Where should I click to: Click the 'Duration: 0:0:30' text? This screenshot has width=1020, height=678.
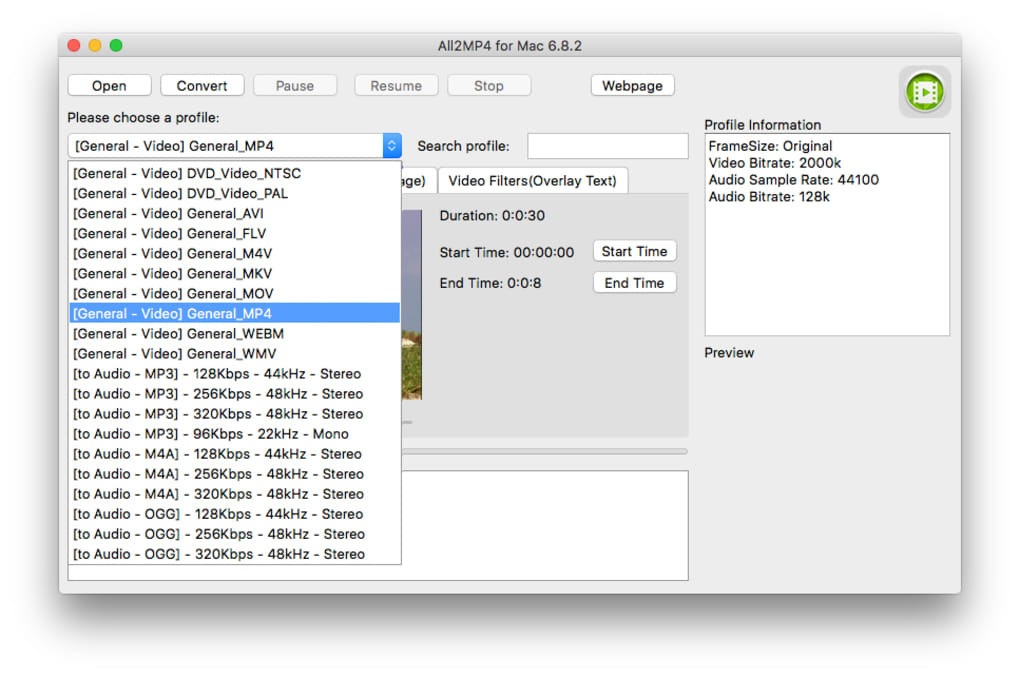click(492, 216)
